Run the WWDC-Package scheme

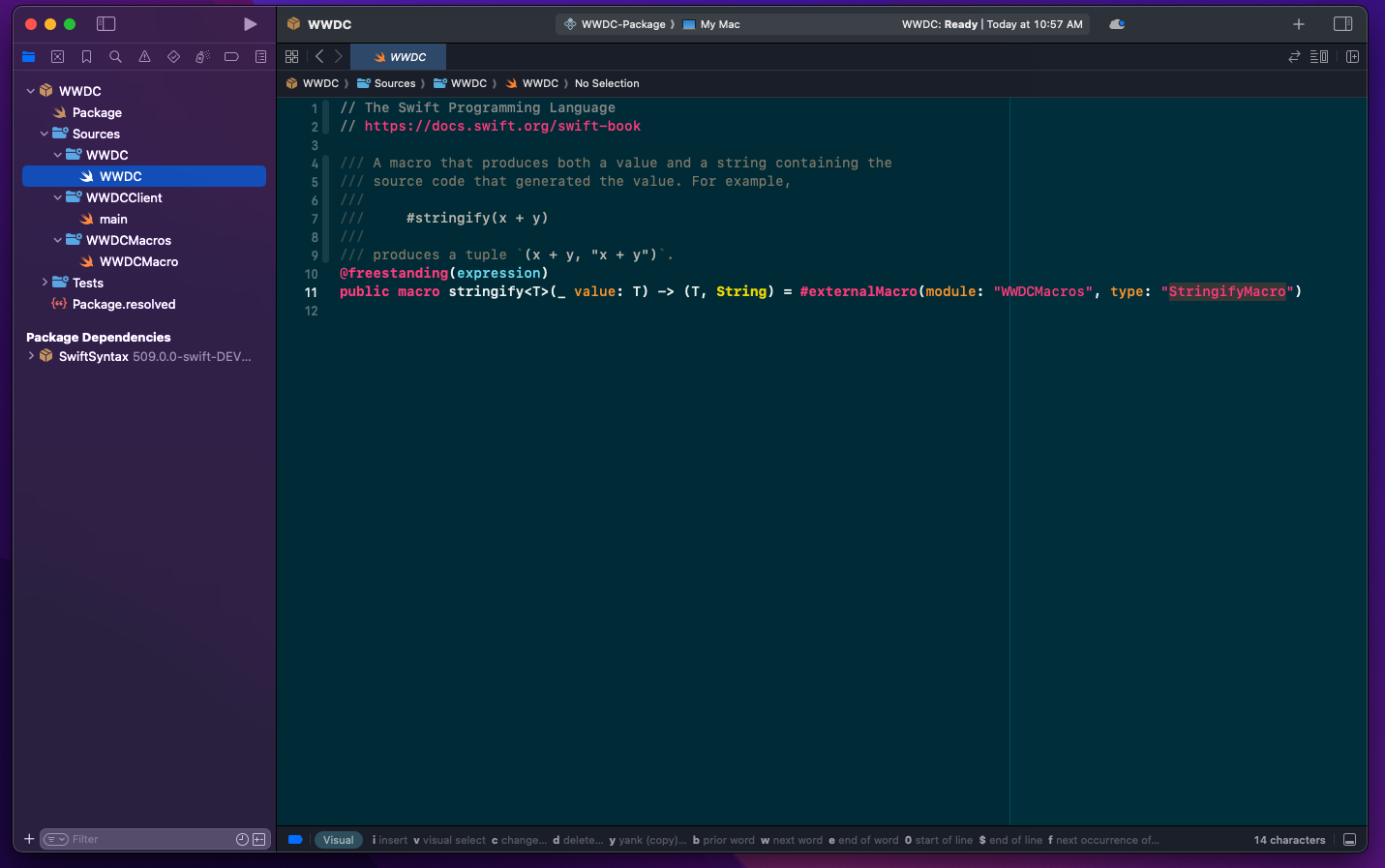tap(250, 24)
